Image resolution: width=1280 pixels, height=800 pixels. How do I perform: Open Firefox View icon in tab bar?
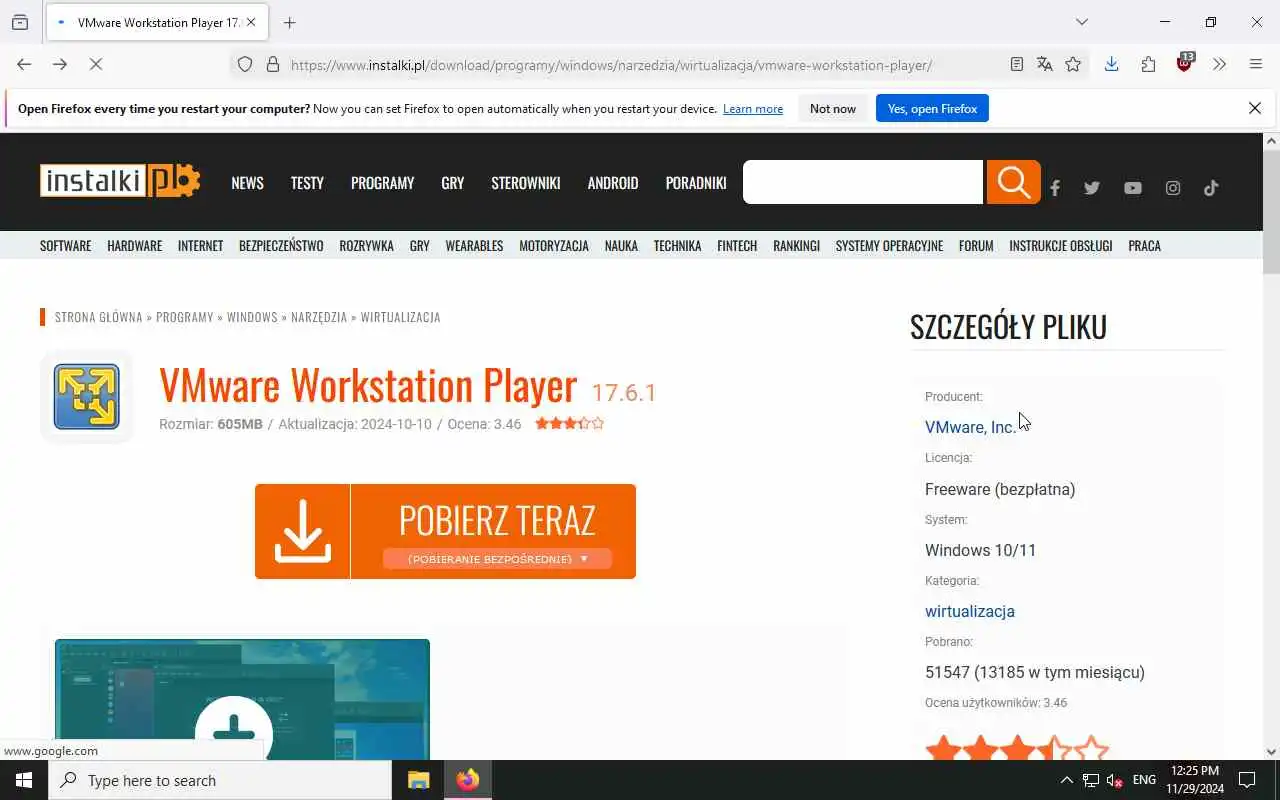point(20,22)
